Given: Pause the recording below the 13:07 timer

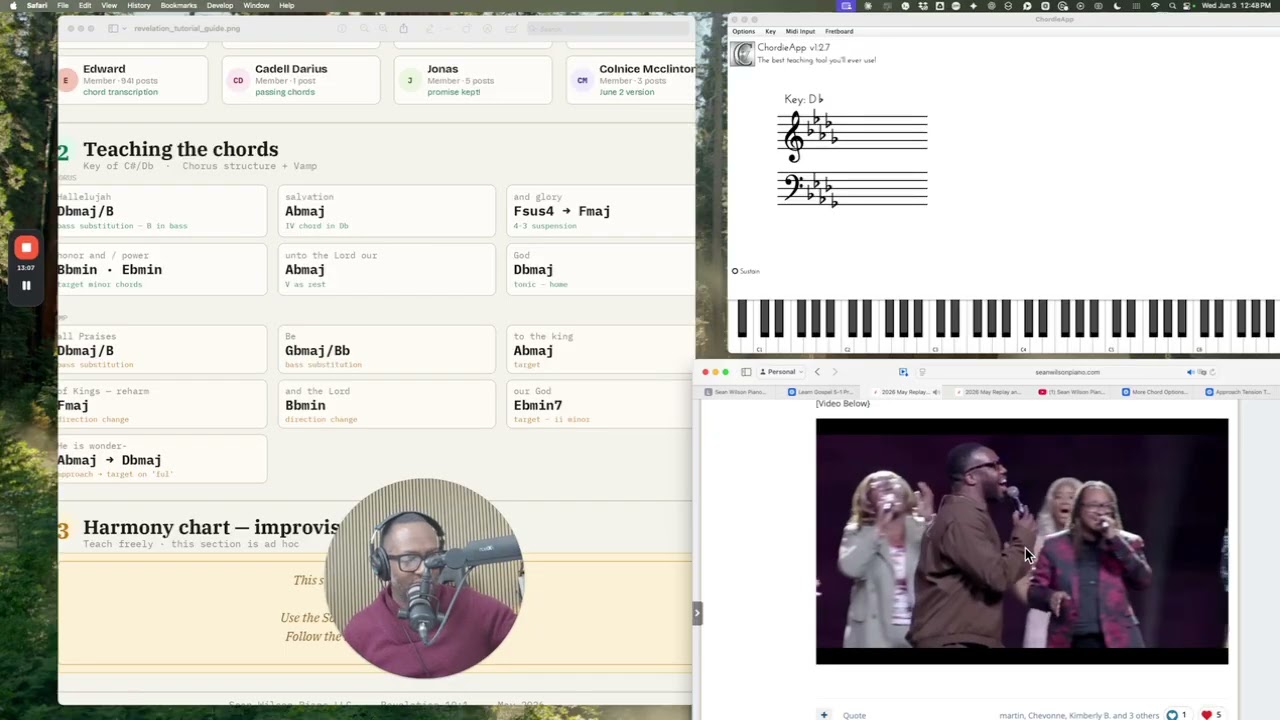Looking at the screenshot, I should click(x=26, y=285).
